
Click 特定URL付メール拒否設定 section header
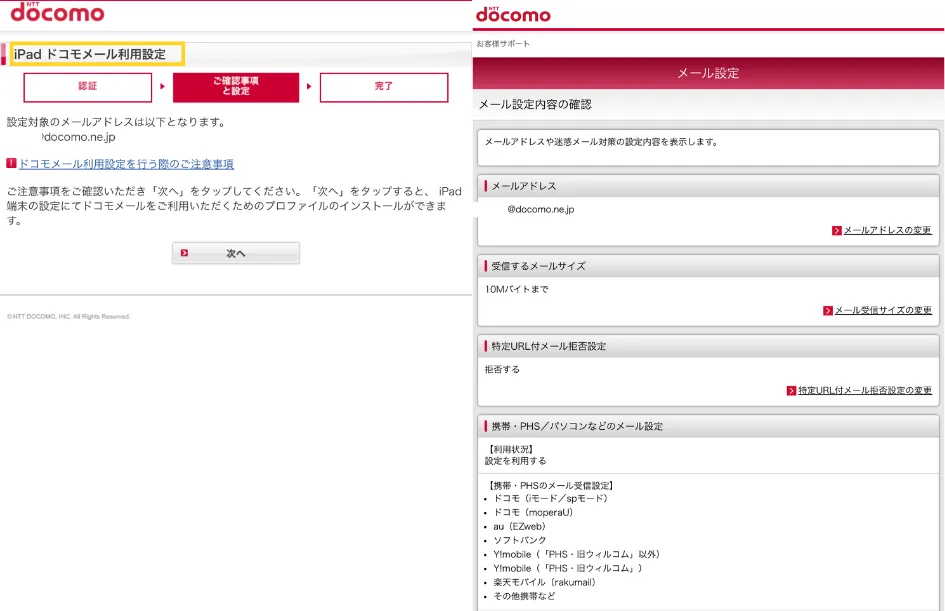[708, 346]
